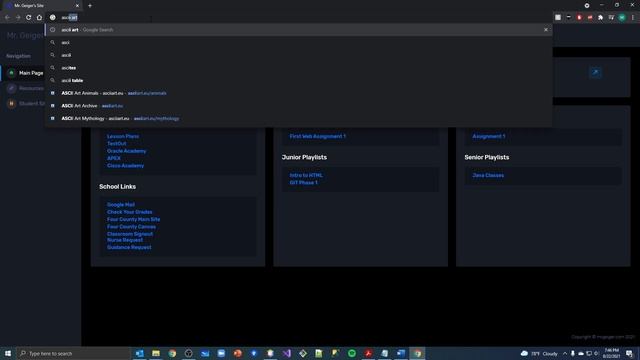
Task: Open the Lesson Plans link
Action: click(x=123, y=136)
